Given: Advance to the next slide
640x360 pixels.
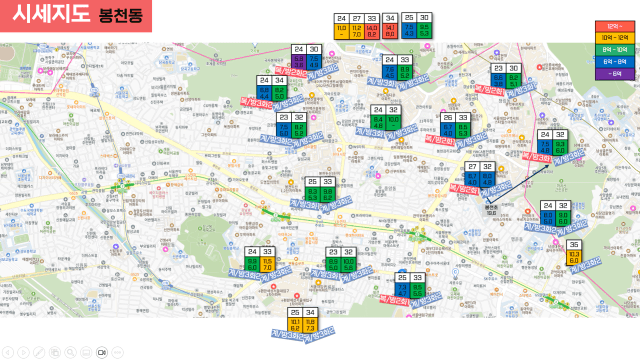Looking at the screenshot, I should point(24,352).
